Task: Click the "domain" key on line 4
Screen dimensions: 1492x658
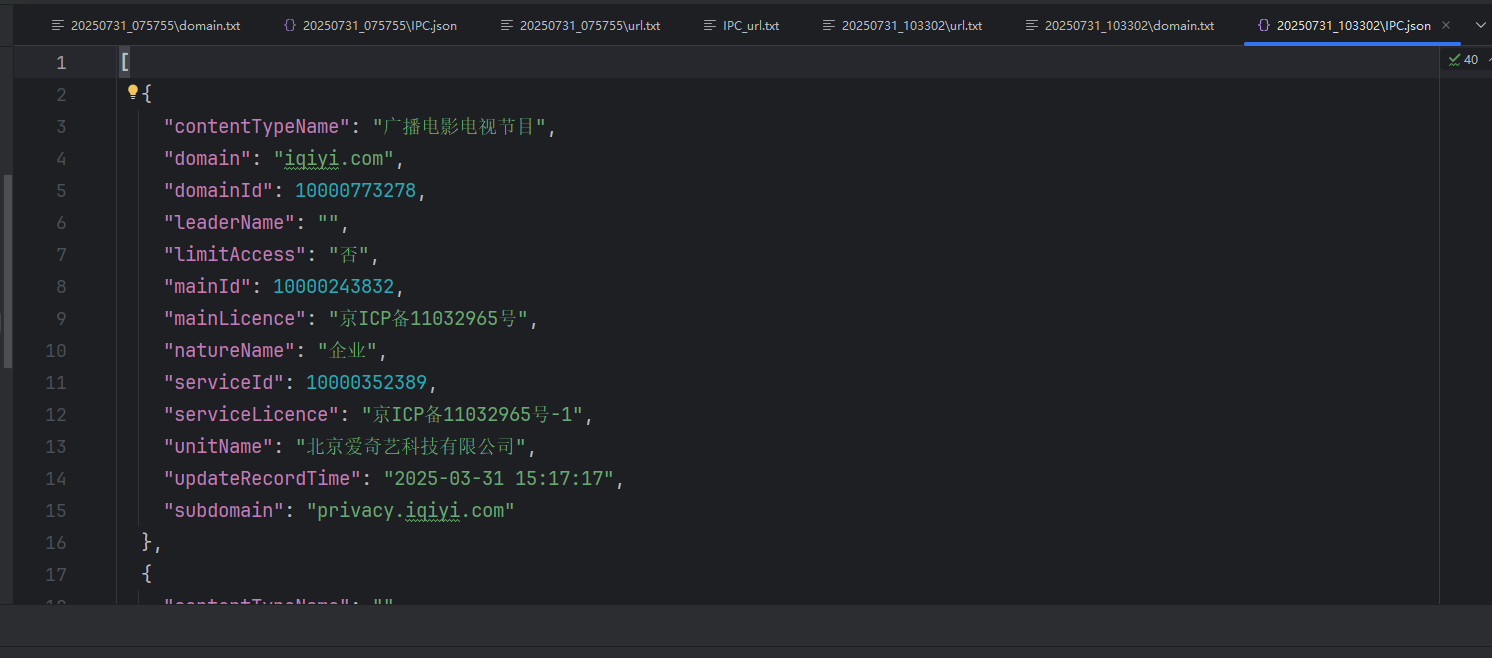Action: pos(207,158)
